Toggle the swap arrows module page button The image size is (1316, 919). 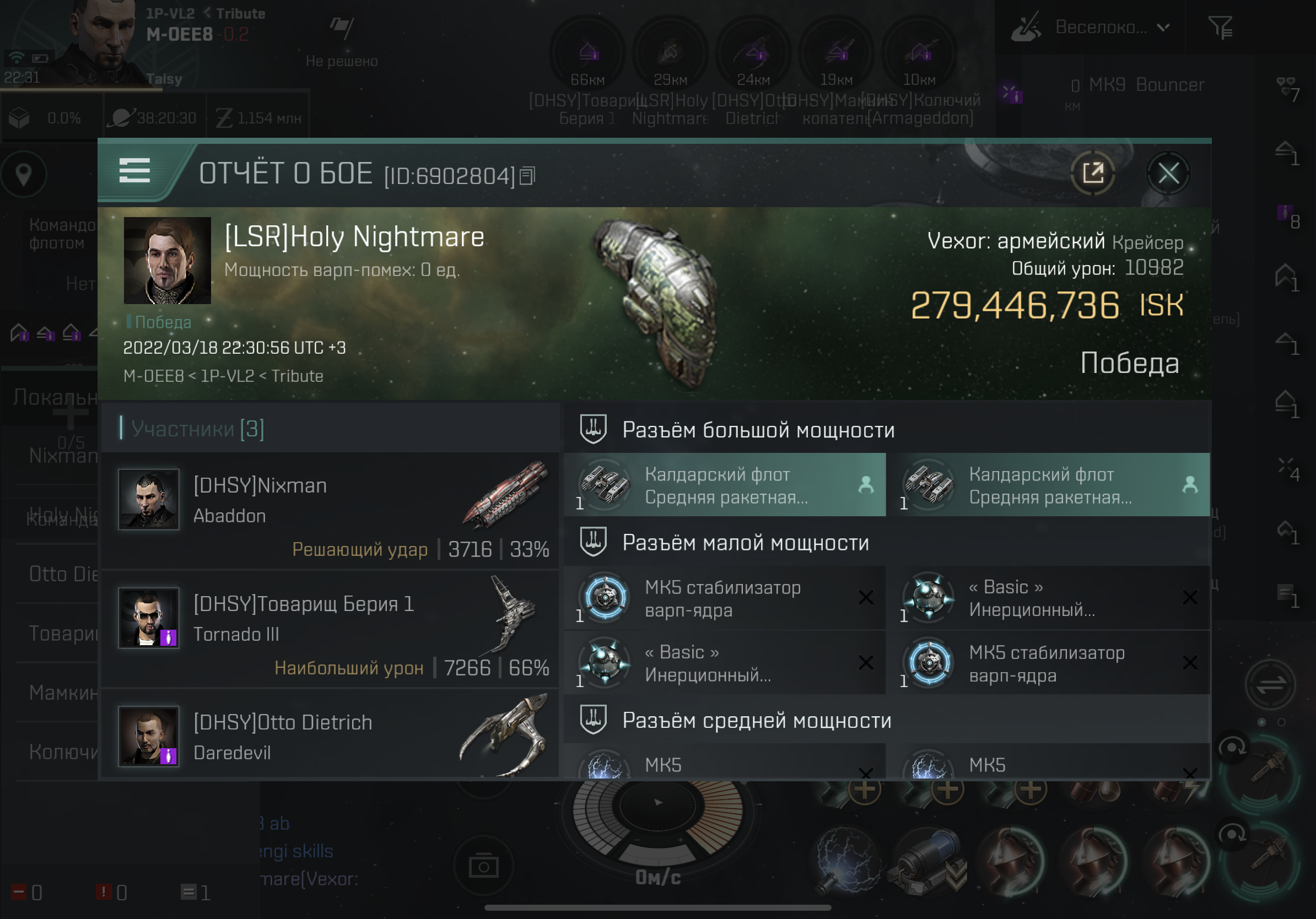(1270, 684)
